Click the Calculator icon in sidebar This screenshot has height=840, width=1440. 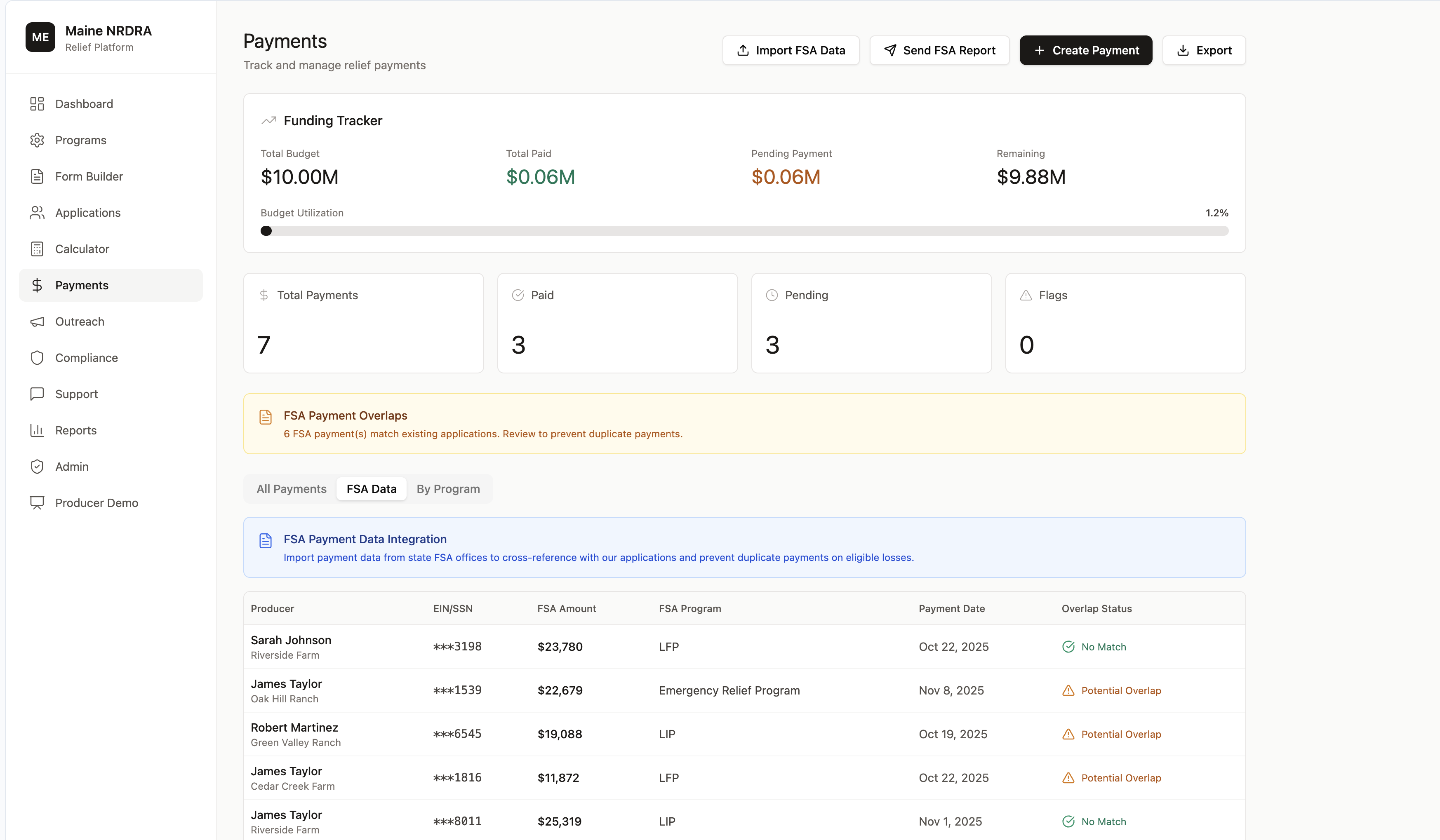[37, 249]
